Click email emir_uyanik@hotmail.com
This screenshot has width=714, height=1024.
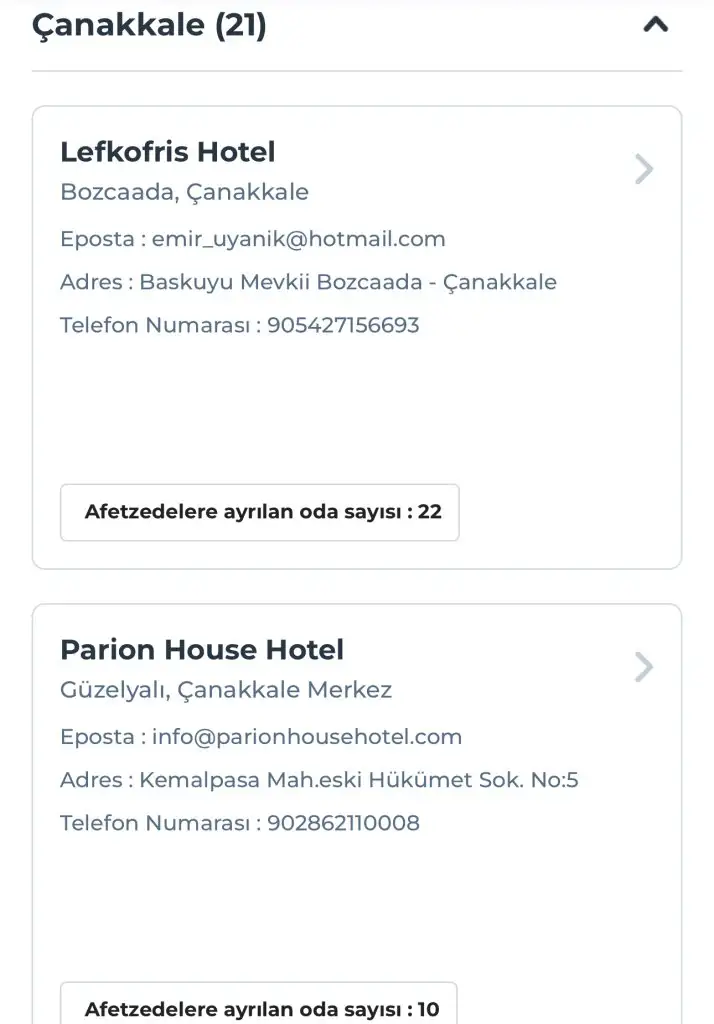298,239
